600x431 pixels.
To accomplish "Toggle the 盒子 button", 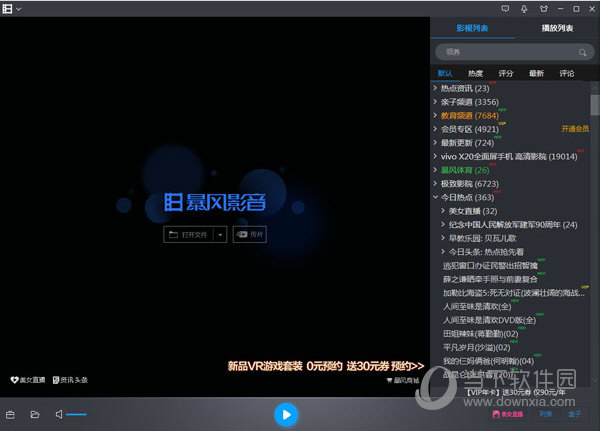I will coord(574,414).
